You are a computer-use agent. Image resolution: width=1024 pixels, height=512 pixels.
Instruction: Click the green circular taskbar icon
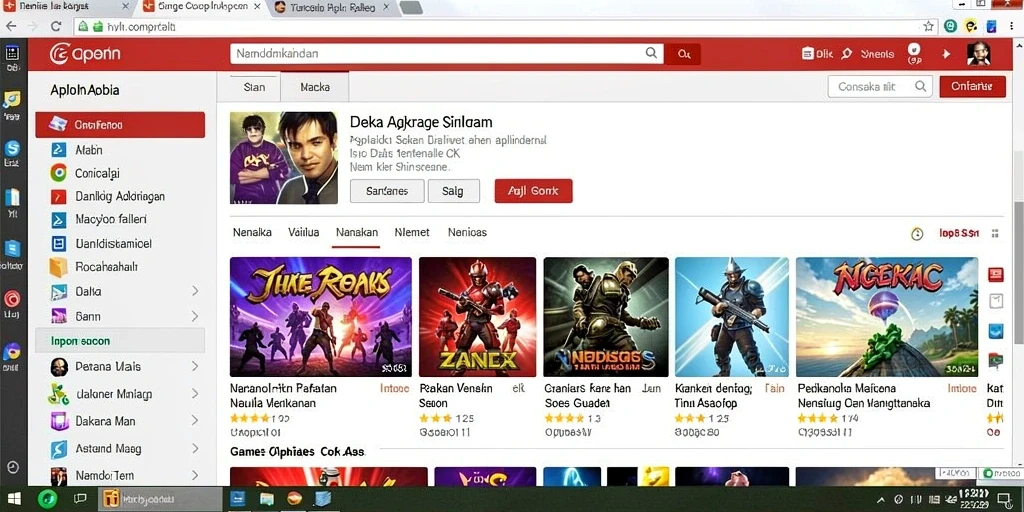pos(48,500)
